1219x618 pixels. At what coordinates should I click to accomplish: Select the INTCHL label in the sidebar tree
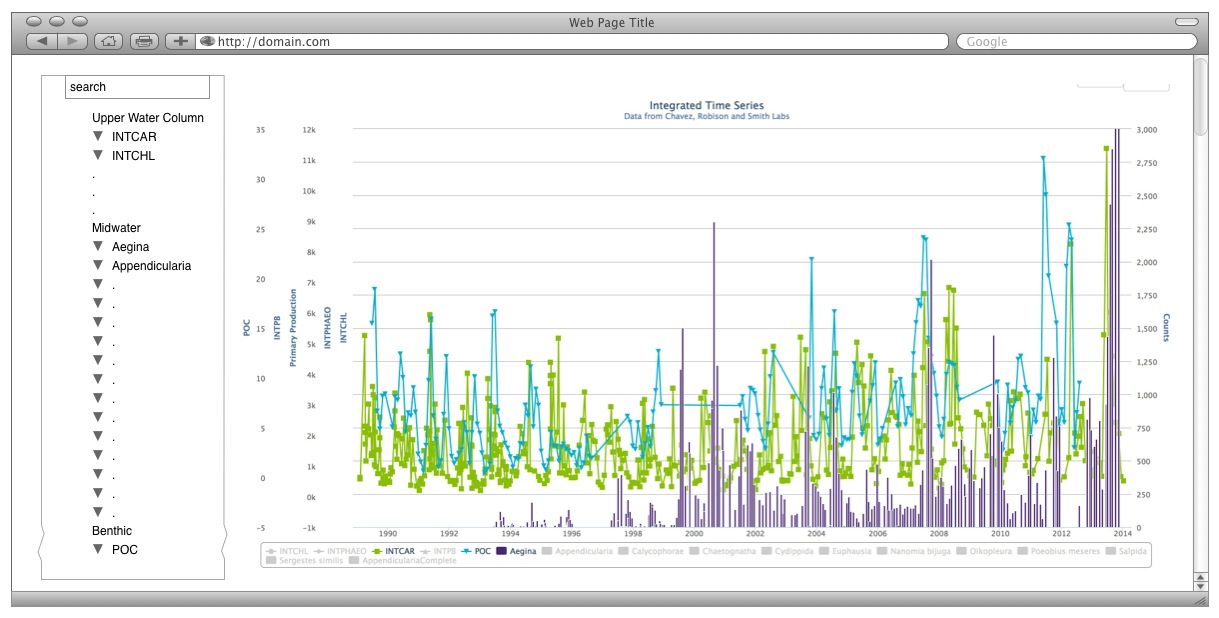click(133, 156)
